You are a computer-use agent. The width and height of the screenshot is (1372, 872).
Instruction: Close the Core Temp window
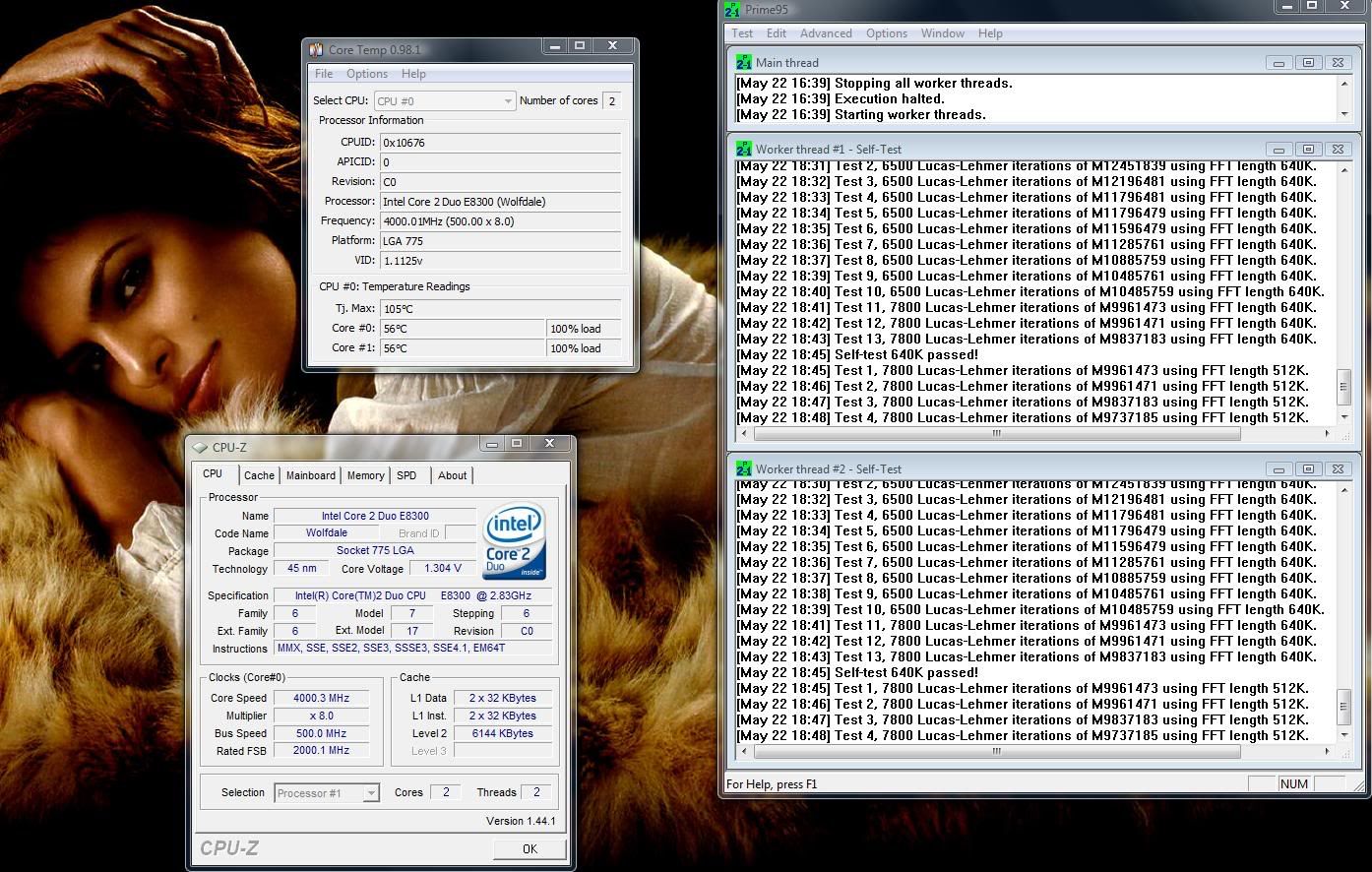[613, 46]
